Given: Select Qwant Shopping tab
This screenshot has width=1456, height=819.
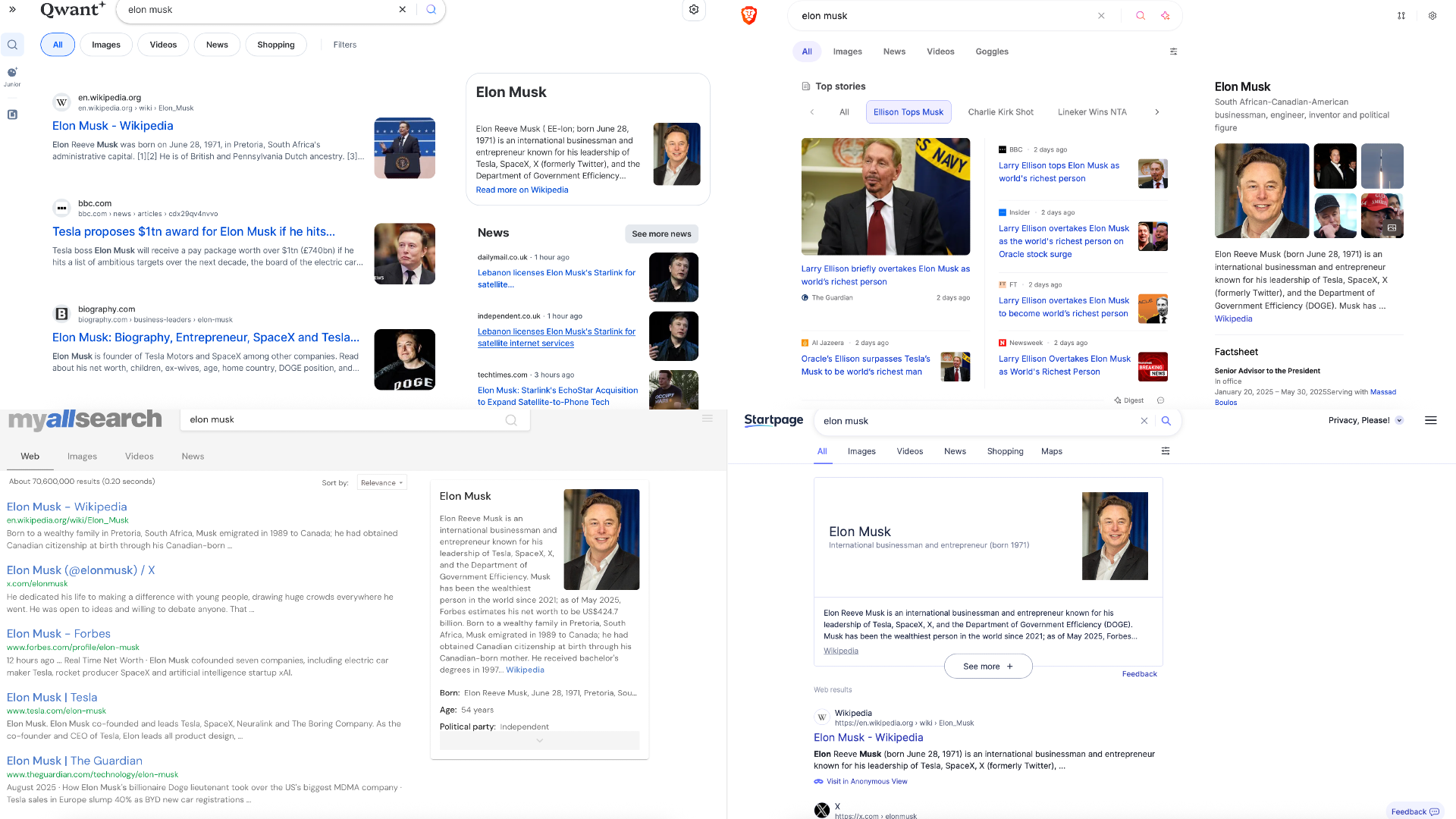Looking at the screenshot, I should coord(275,45).
